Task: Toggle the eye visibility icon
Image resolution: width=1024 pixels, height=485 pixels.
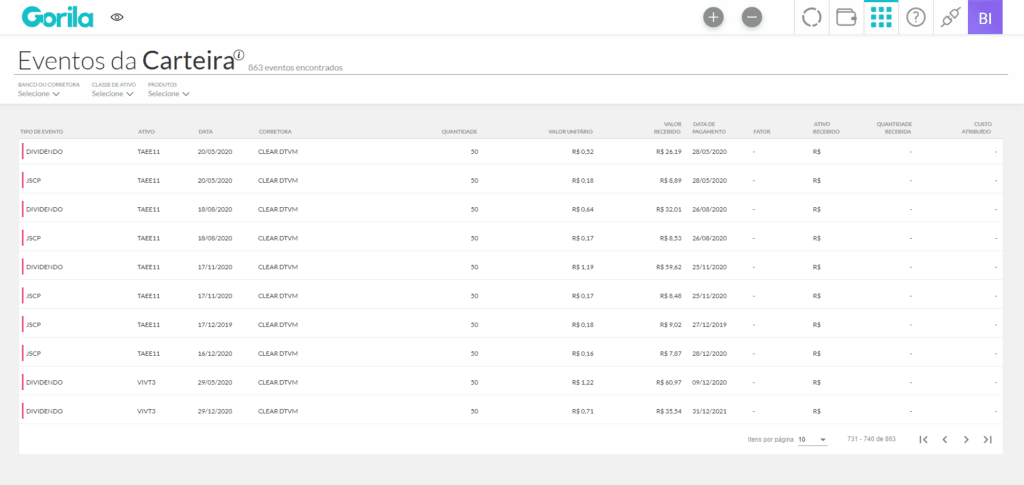Action: [117, 17]
